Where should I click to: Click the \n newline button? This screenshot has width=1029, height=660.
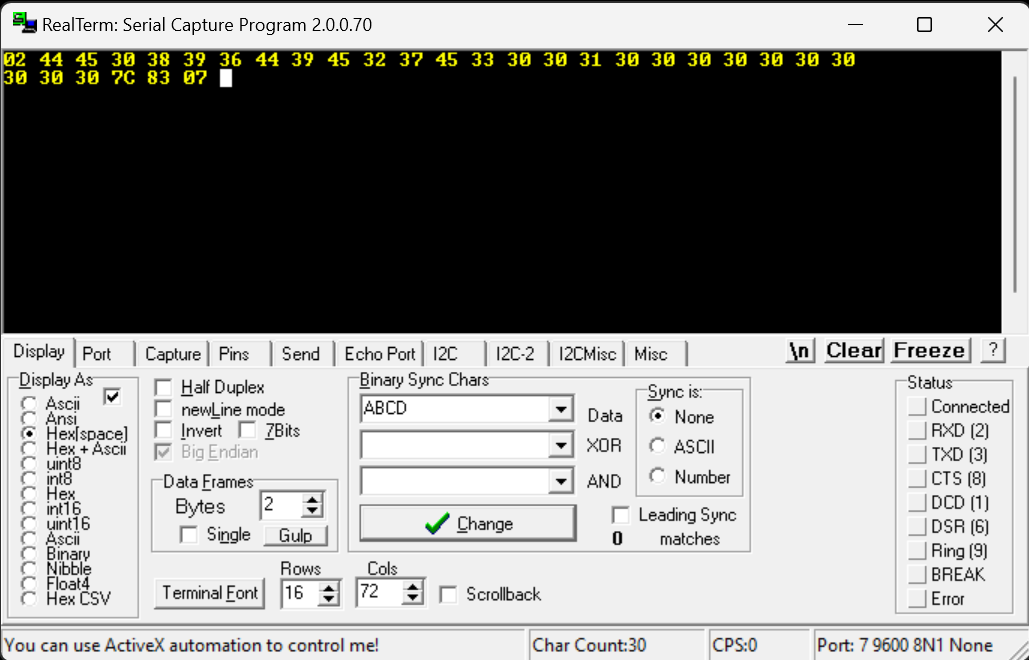point(798,351)
